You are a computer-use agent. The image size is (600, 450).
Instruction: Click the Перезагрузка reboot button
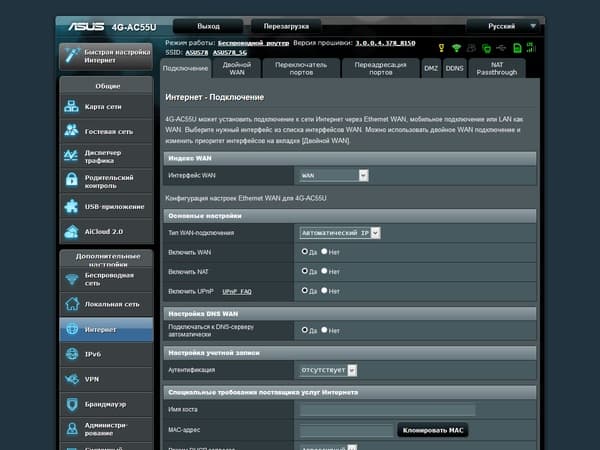[x=286, y=26]
